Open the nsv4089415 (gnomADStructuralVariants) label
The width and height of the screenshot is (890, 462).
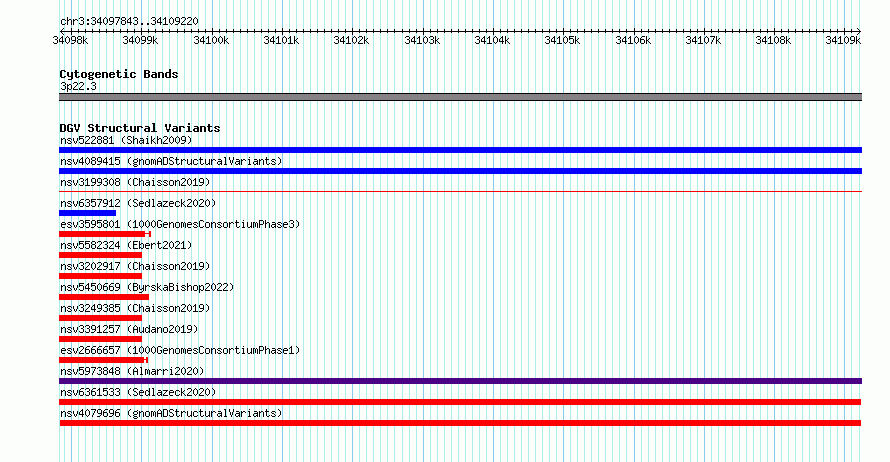point(171,161)
